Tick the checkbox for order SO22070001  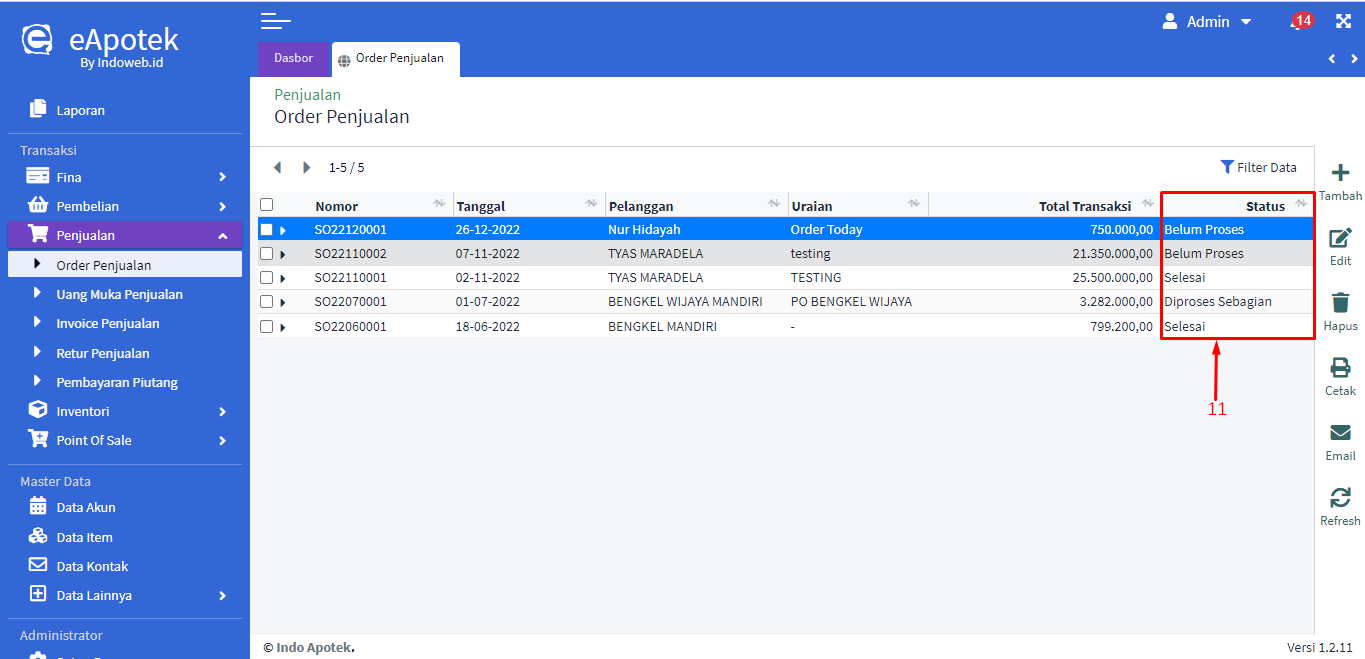point(267,302)
